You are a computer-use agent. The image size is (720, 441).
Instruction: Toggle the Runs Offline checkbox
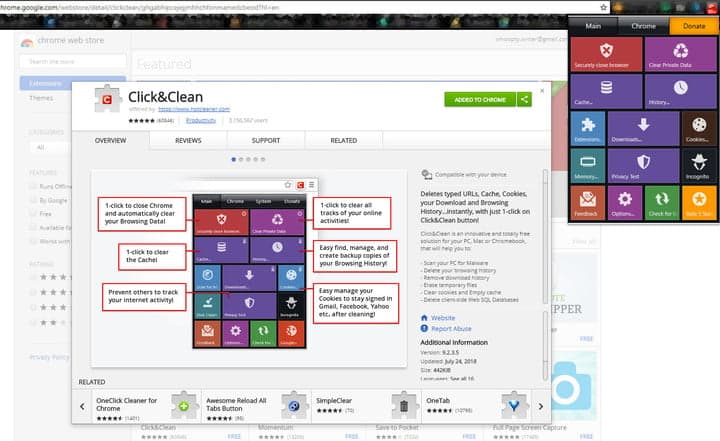(33, 186)
